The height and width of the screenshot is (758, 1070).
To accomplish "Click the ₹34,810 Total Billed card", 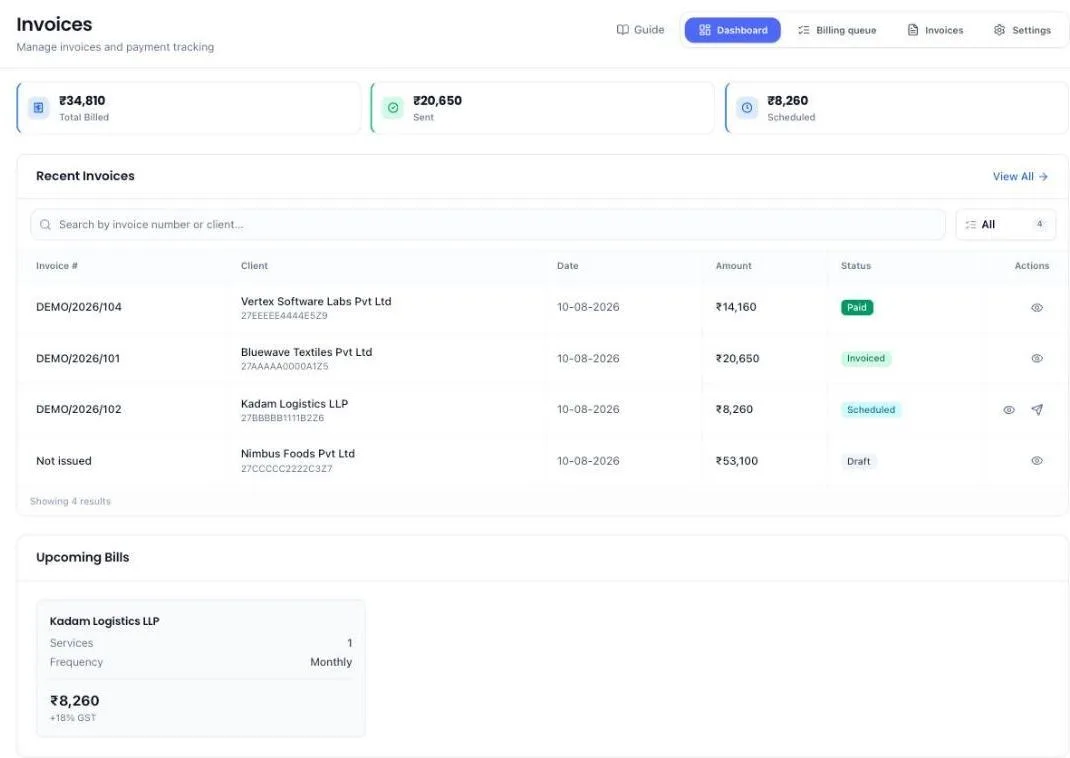I will (188, 108).
